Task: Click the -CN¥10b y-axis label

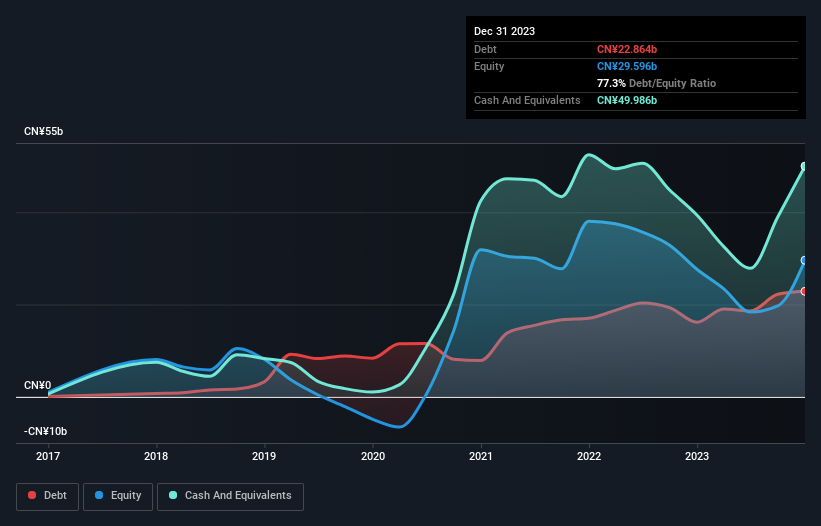Action: point(46,431)
